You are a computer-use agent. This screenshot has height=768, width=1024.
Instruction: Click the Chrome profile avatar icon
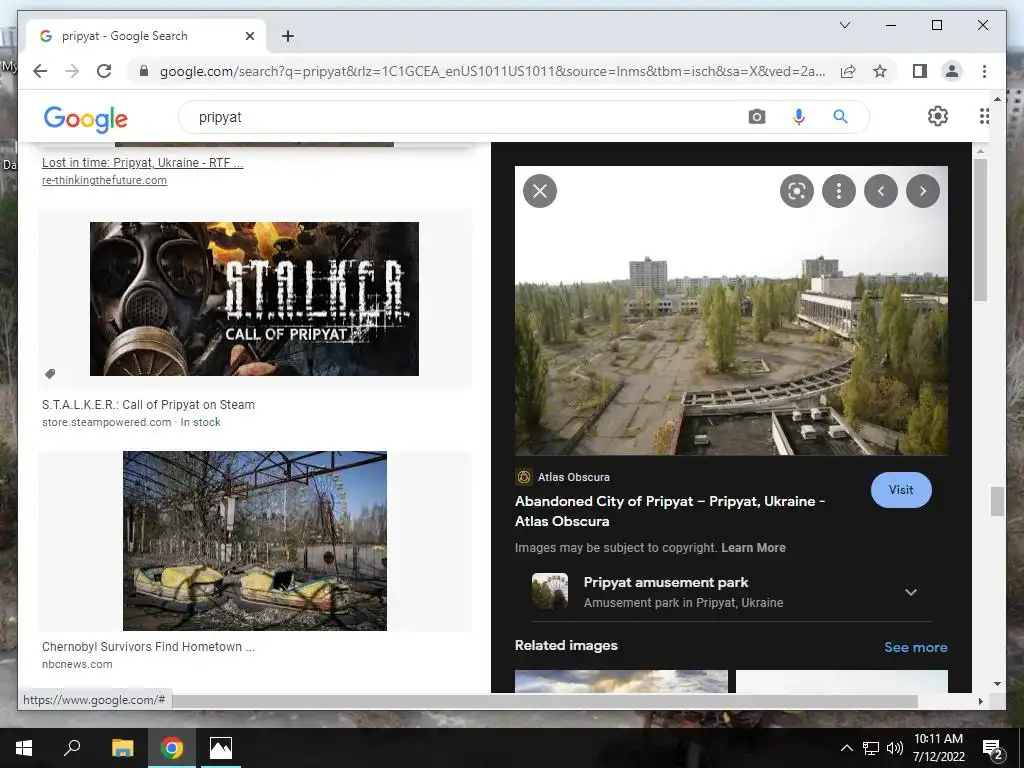(x=952, y=71)
